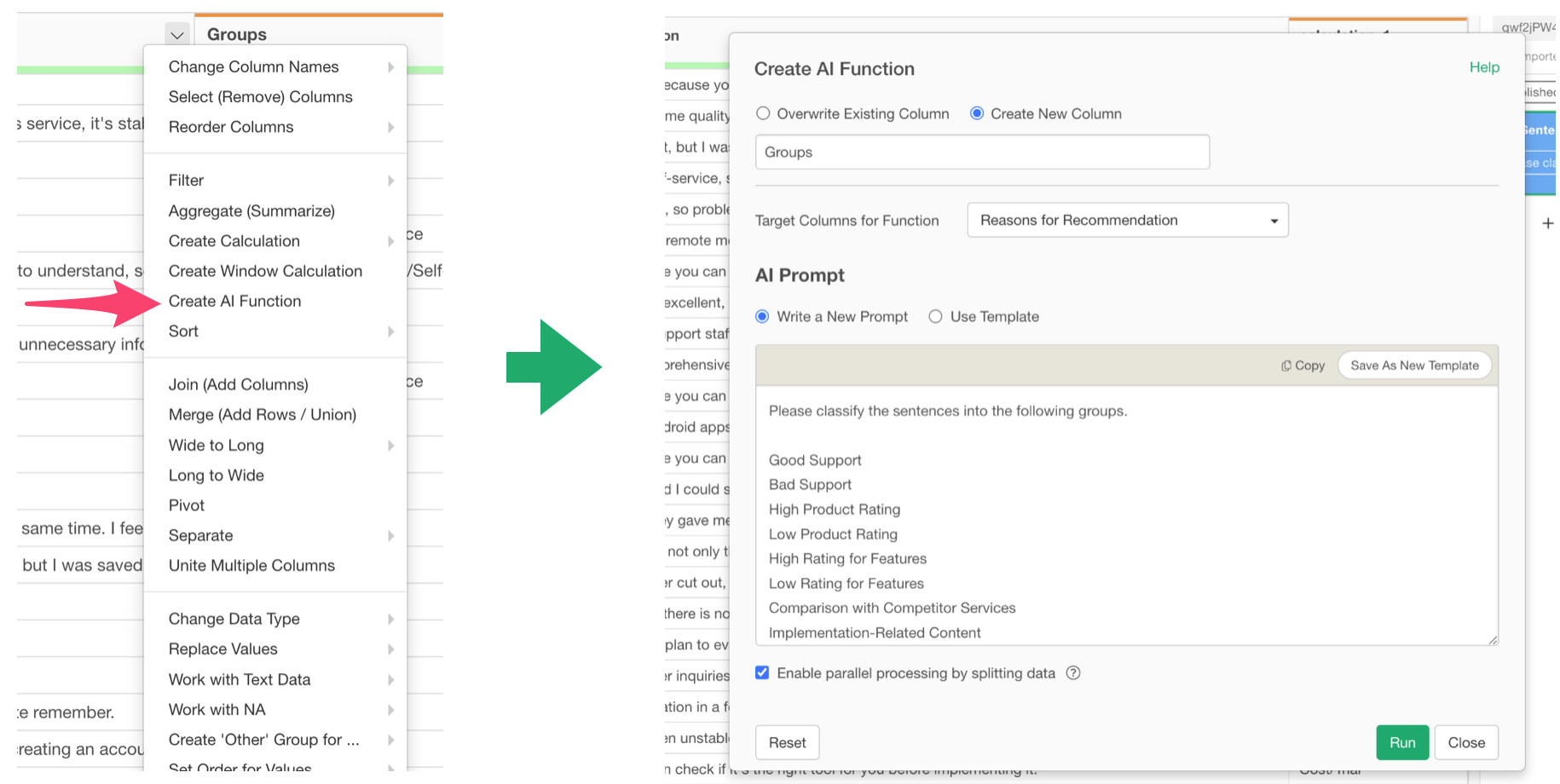Click the Close button in dialog
The height and width of the screenshot is (784, 1560).
pyautogui.click(x=1466, y=743)
